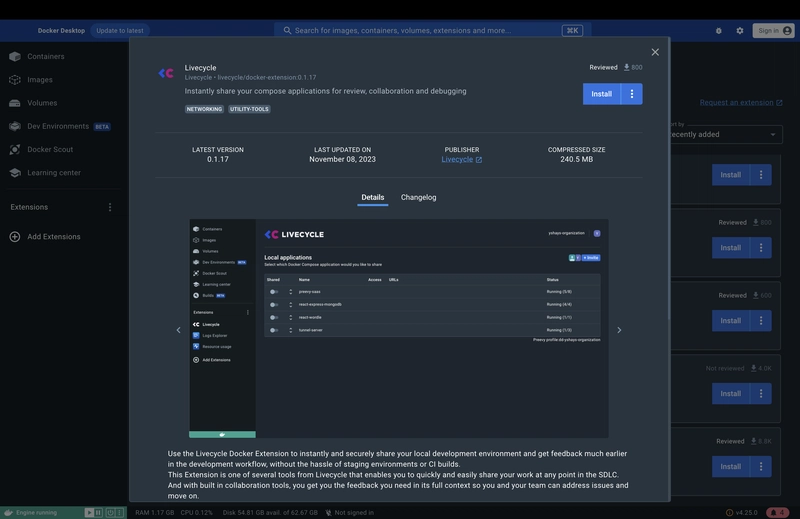Start engine with the play button
This screenshot has width=800, height=519.
89,512
